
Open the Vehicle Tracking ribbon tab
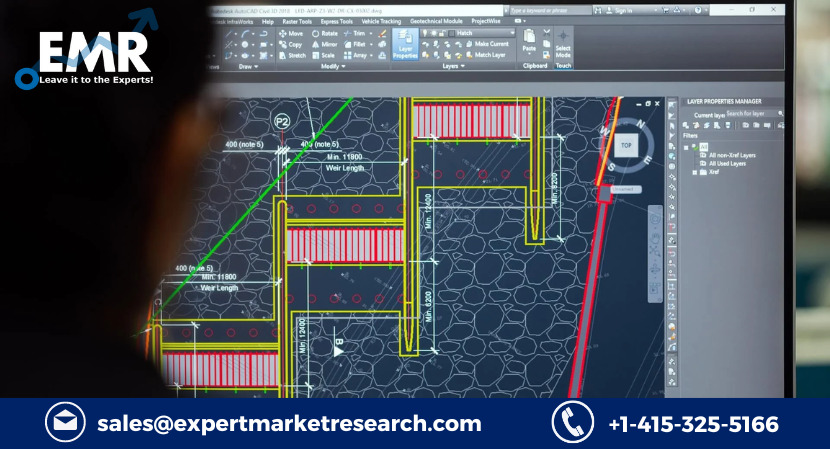[x=381, y=21]
